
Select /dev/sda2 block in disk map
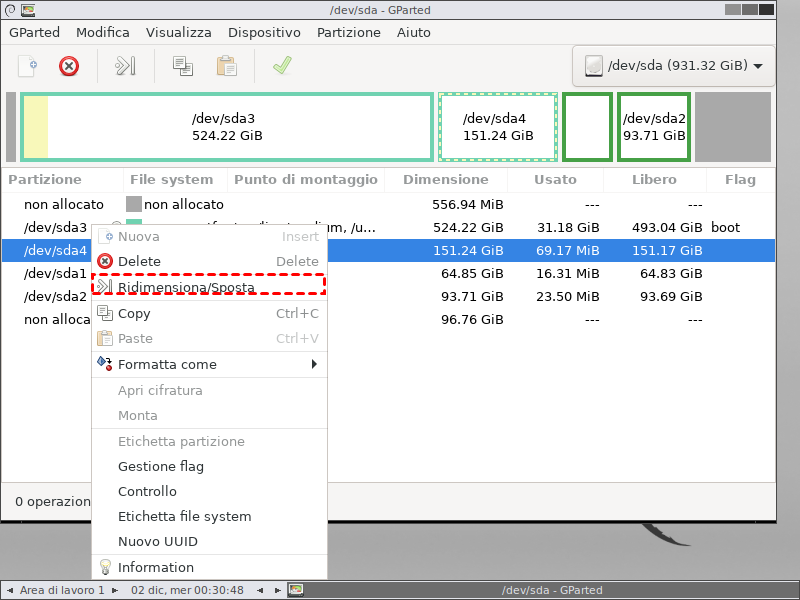[654, 127]
